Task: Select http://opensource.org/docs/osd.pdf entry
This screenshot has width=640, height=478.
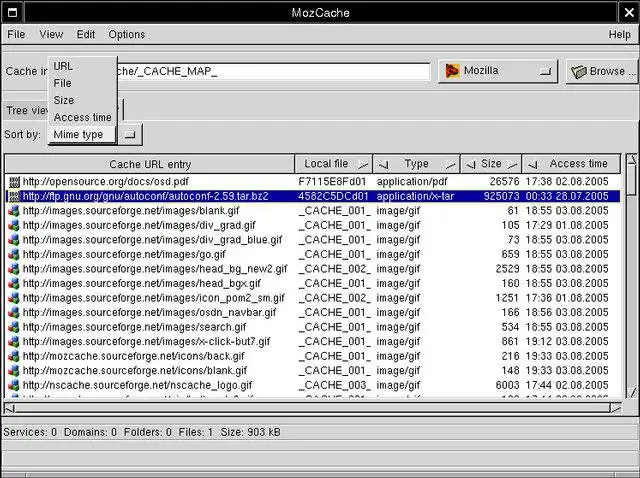Action: pos(106,182)
